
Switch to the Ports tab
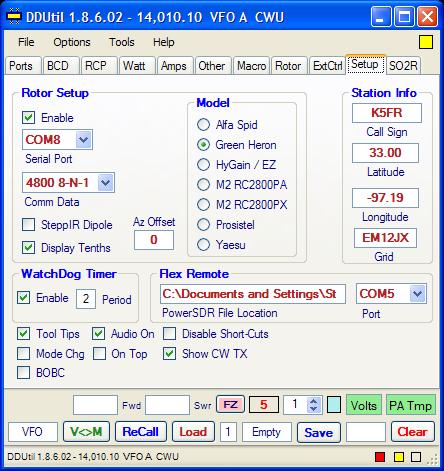coord(23,66)
